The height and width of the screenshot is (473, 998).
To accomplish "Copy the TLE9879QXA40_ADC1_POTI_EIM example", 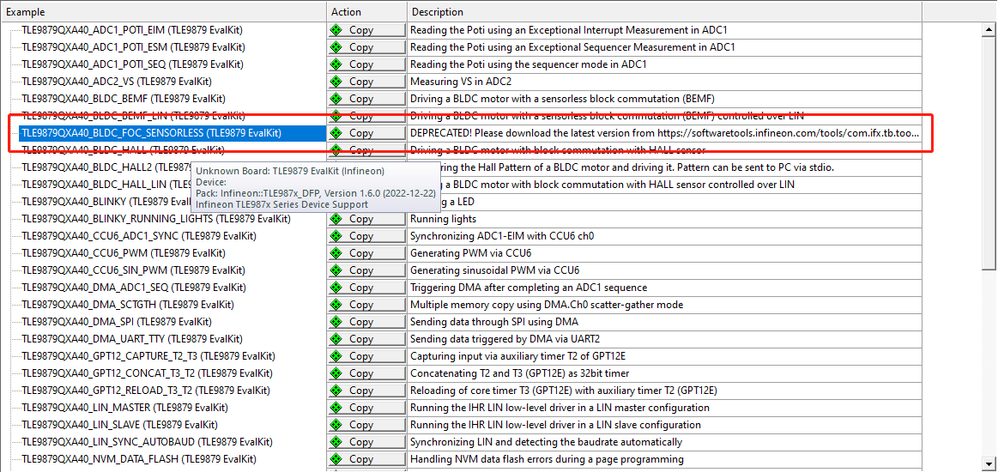I will [x=367, y=30].
